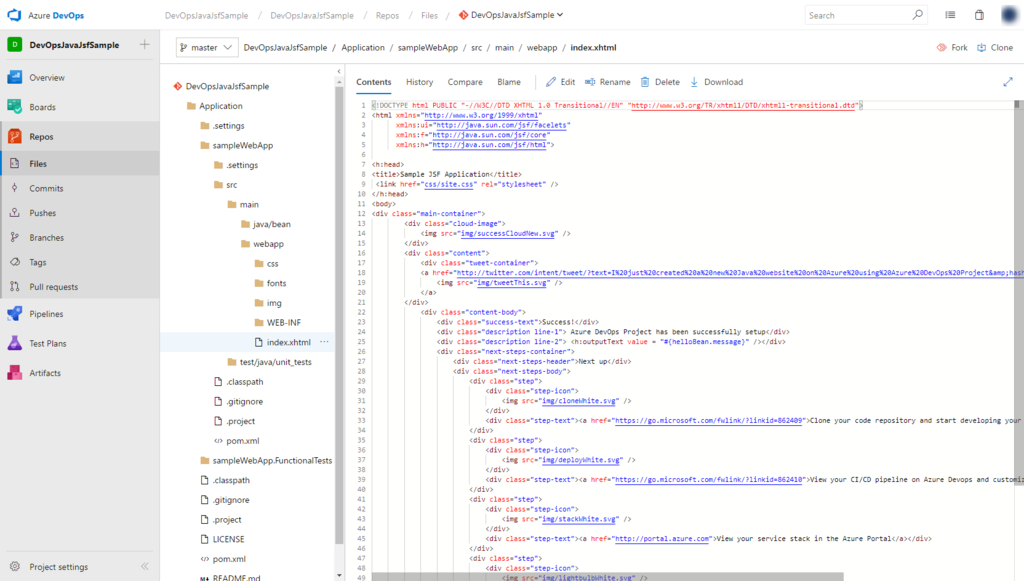Open the Tags page
The height and width of the screenshot is (581, 1024).
[37, 262]
